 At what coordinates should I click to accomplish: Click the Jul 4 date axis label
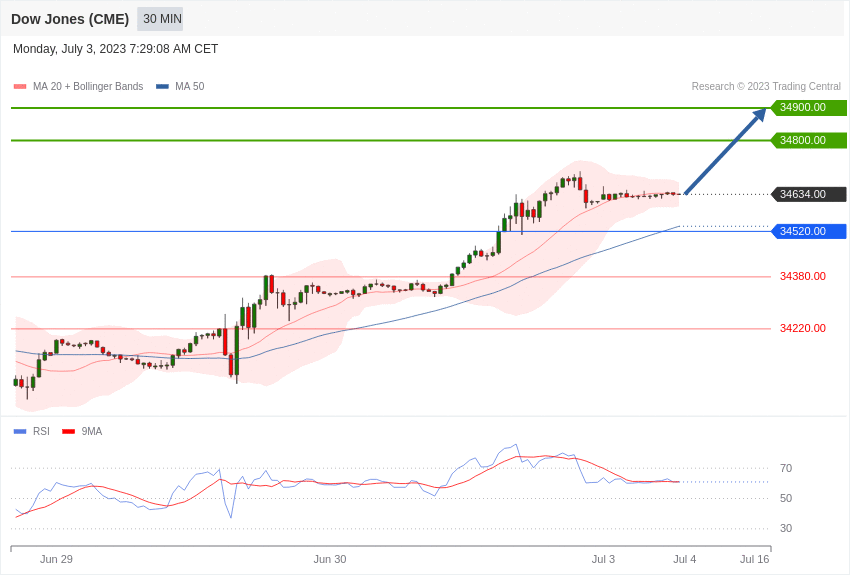click(x=685, y=559)
